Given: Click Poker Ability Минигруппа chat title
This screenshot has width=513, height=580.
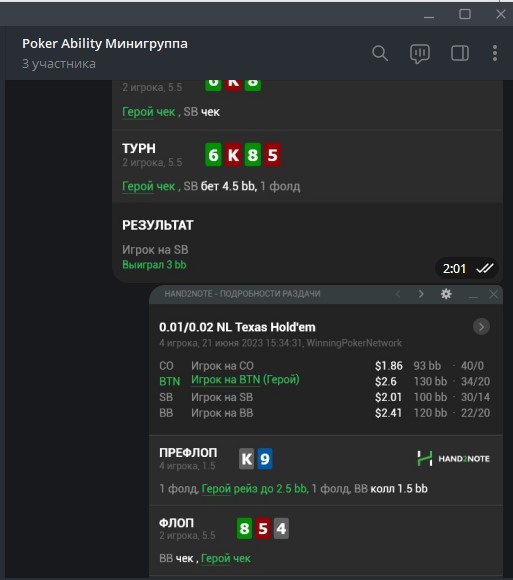Looking at the screenshot, I should click(105, 44).
